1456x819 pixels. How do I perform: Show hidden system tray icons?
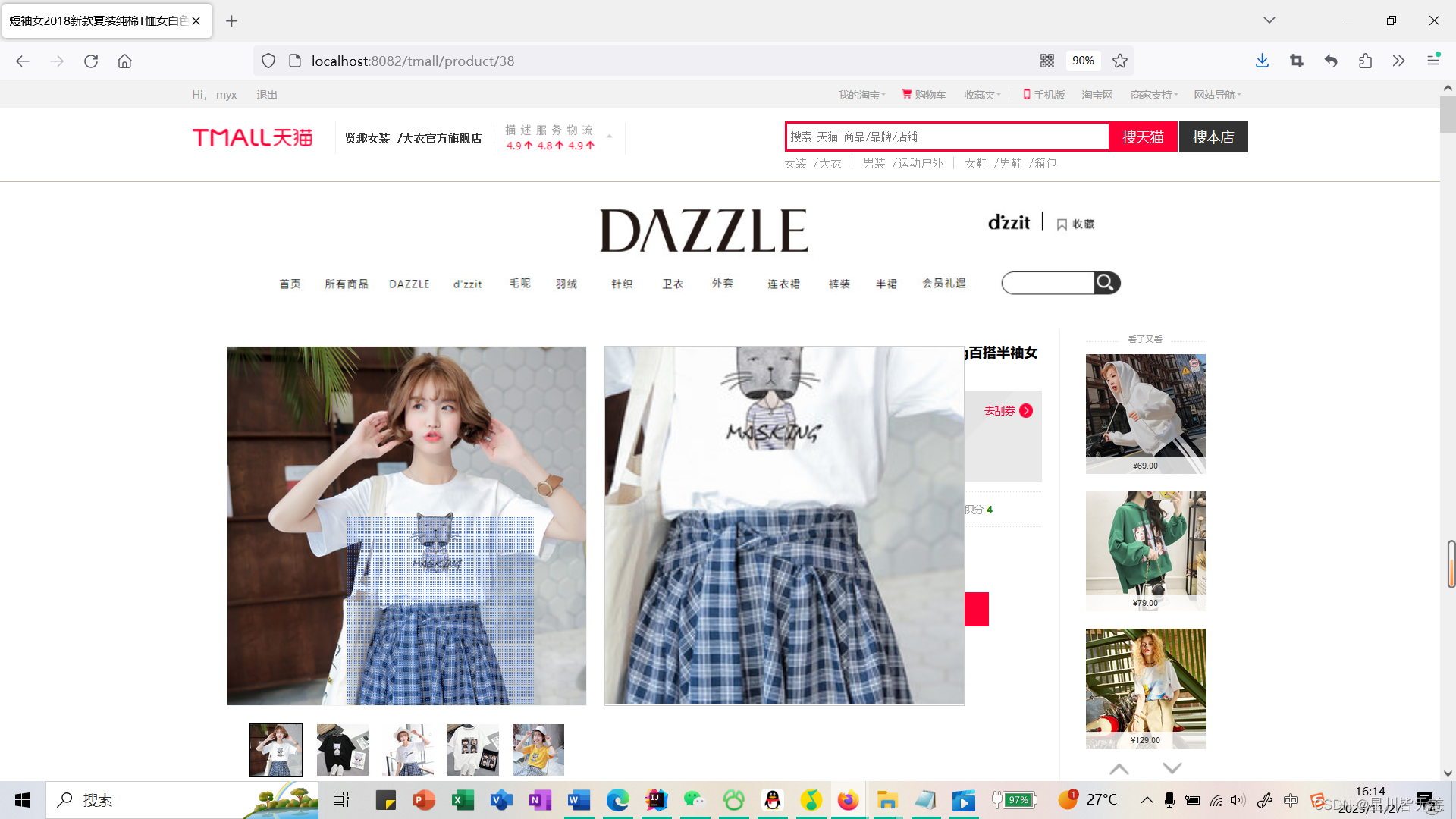(x=1147, y=800)
